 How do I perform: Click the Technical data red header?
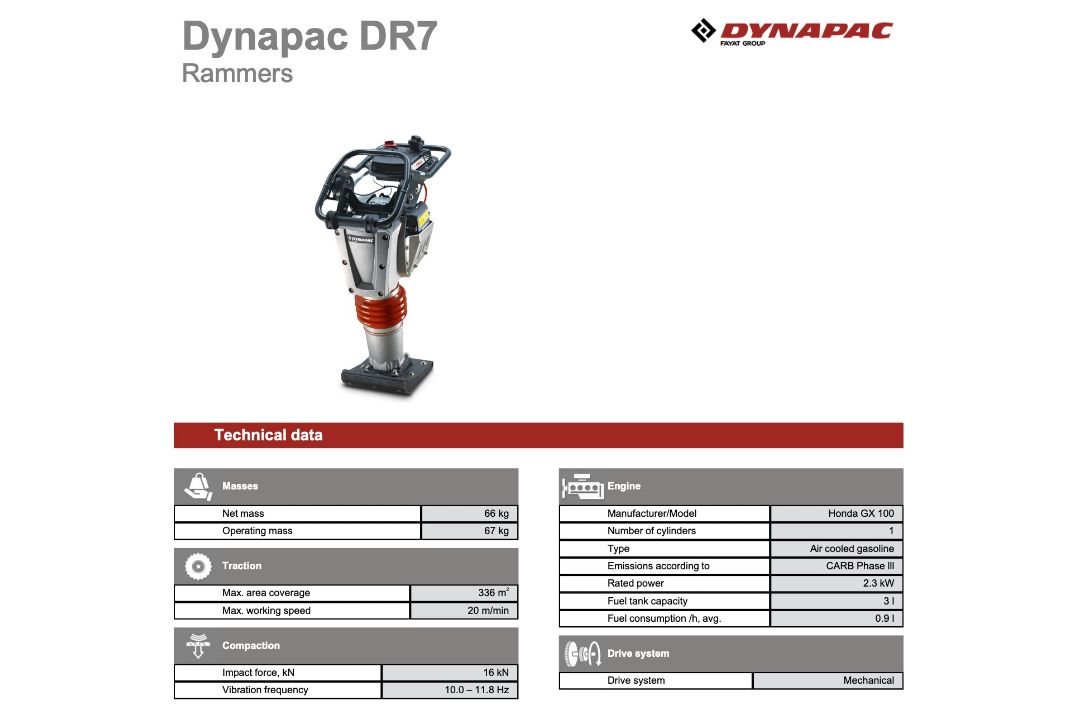(539, 435)
